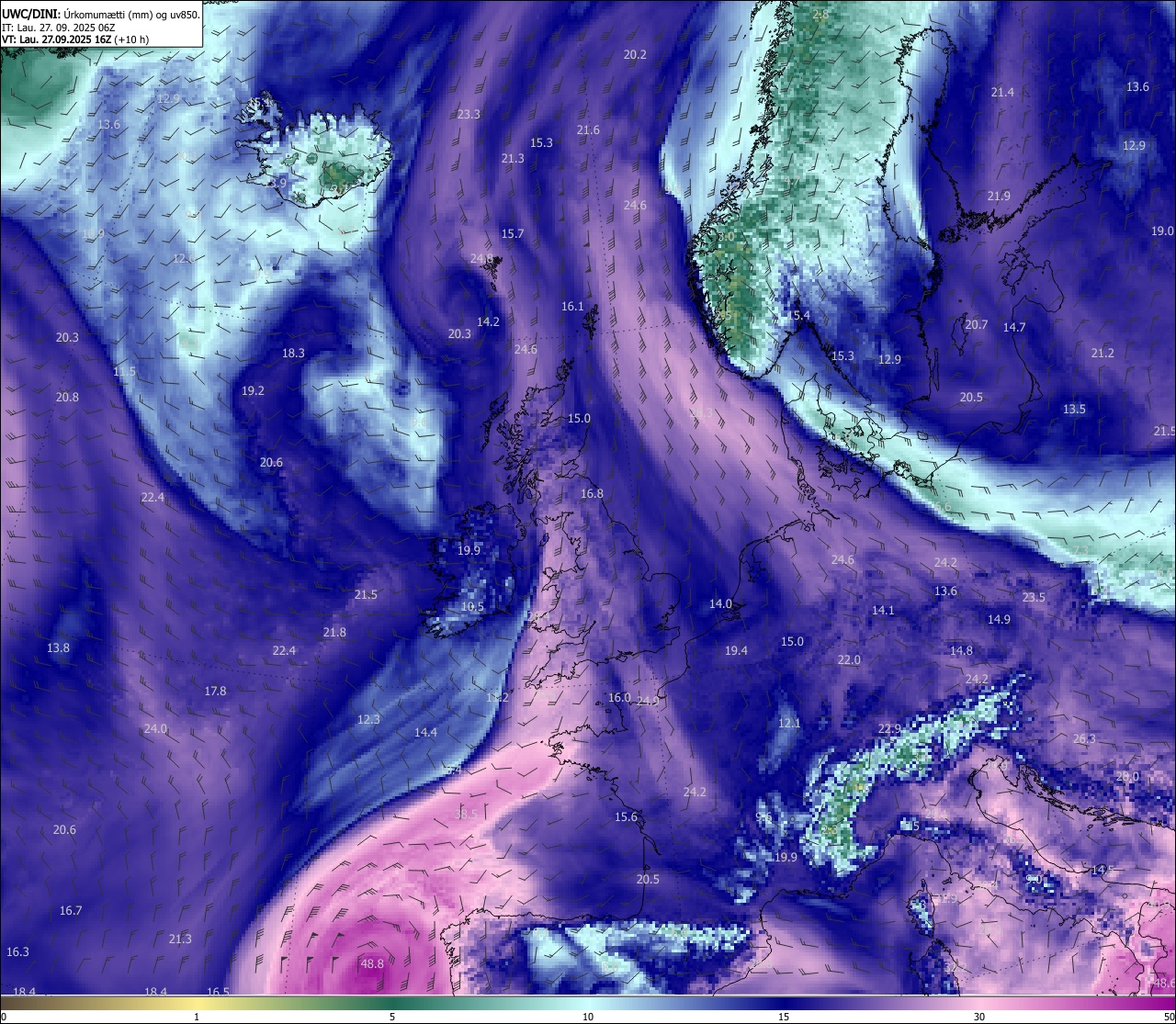Click the 15.6 map value
This screenshot has width=1176, height=1024.
(626, 816)
